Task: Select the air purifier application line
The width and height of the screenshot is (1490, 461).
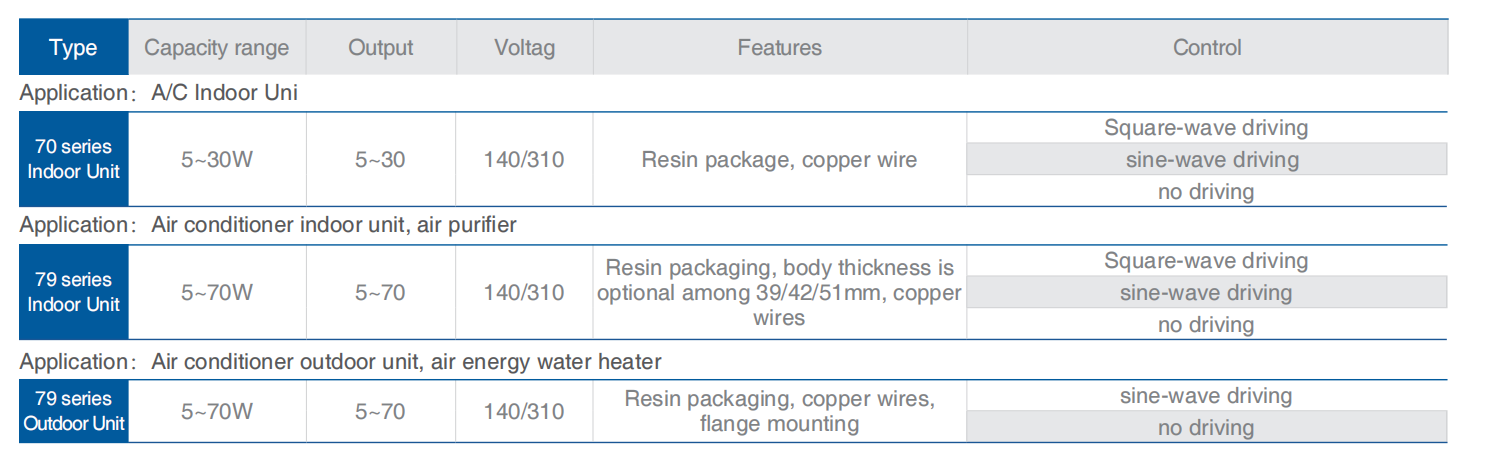Action: [x=268, y=225]
